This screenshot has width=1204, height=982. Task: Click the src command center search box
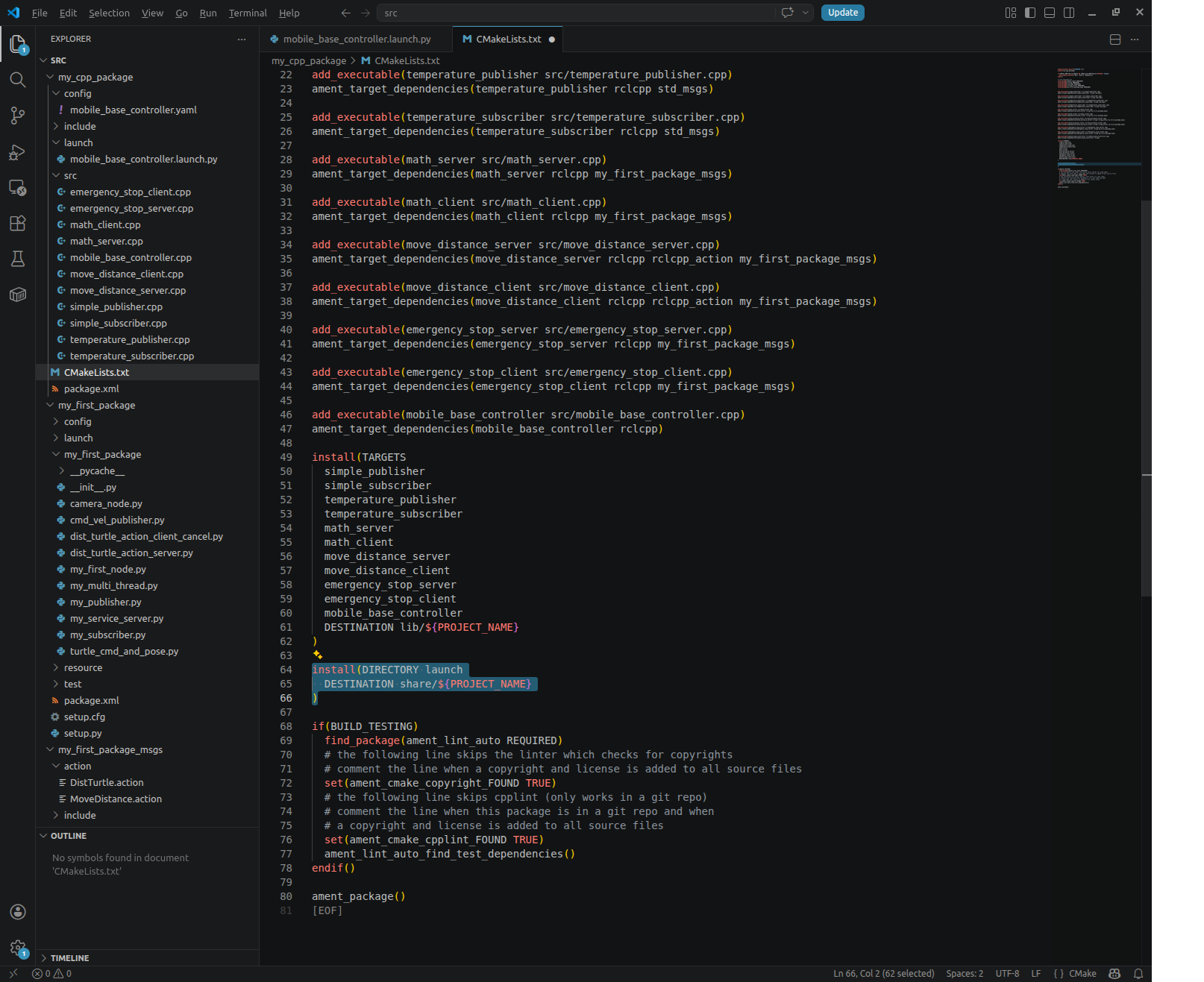575,13
